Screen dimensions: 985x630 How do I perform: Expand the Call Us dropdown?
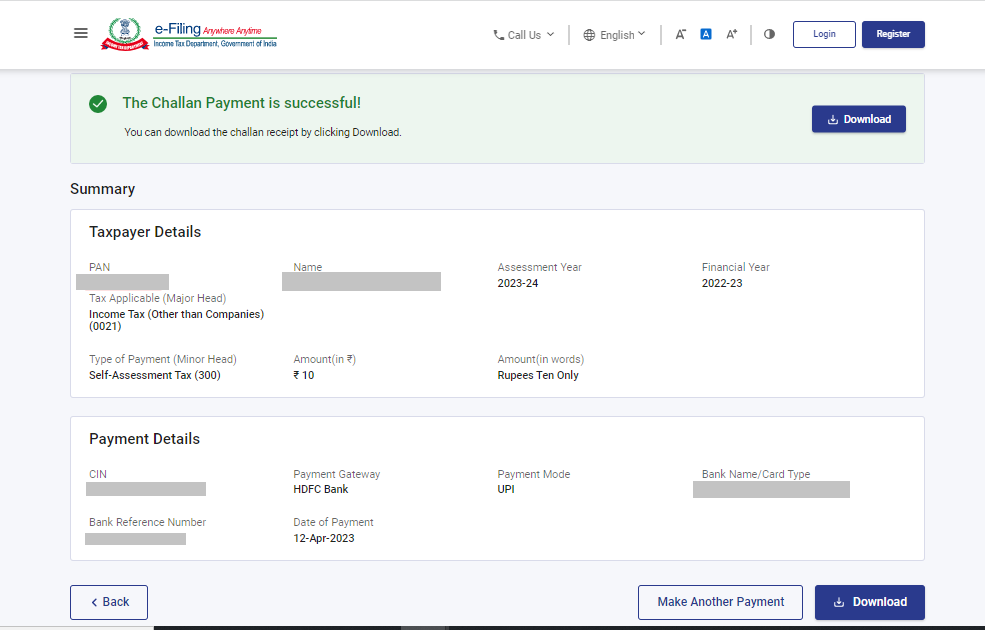pos(523,35)
